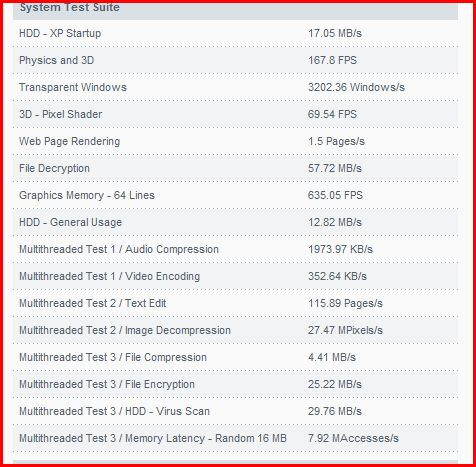The height and width of the screenshot is (467, 476).
Task: Select Memory Latency - Random 16 MB row
Action: [235, 438]
